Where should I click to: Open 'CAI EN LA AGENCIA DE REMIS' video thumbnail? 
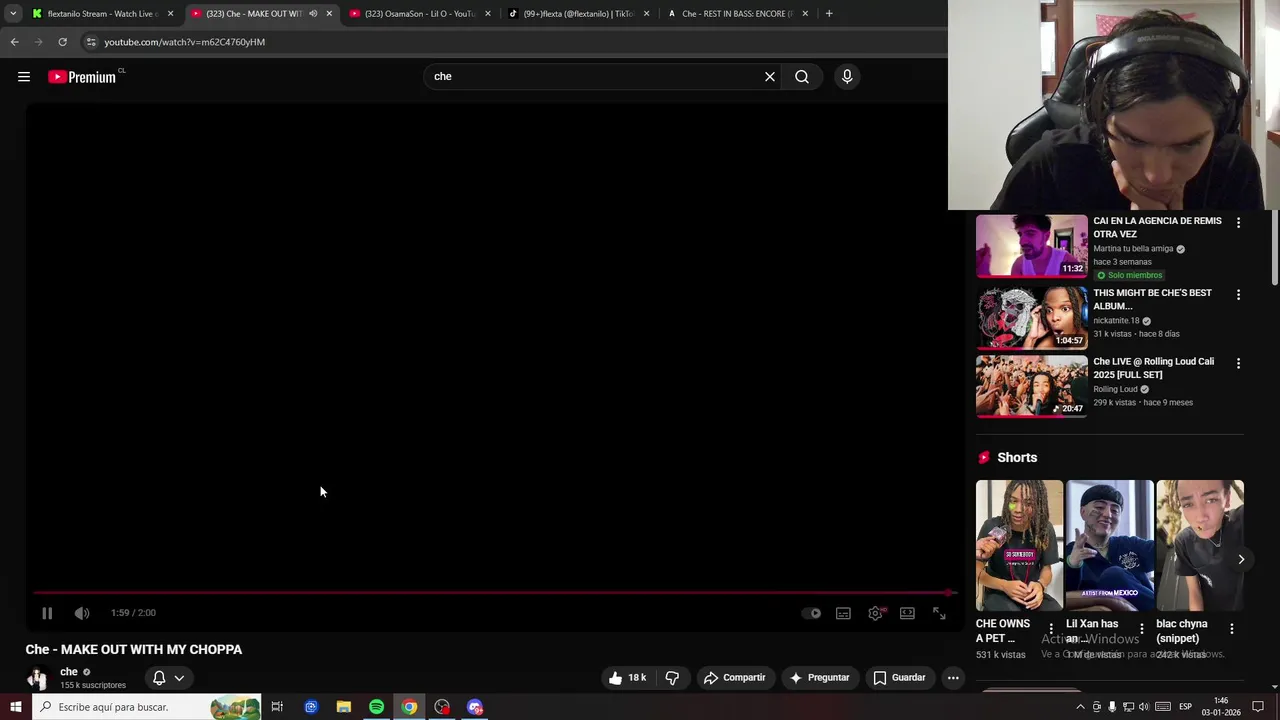pos(1032,246)
